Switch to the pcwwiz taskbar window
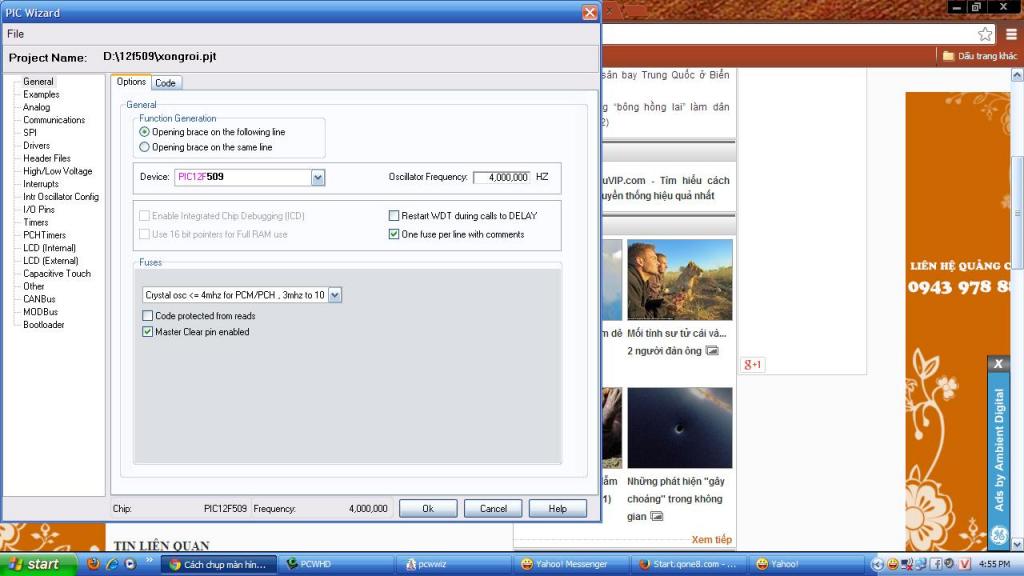Viewport: 1024px width, 576px height. pyautogui.click(x=455, y=564)
